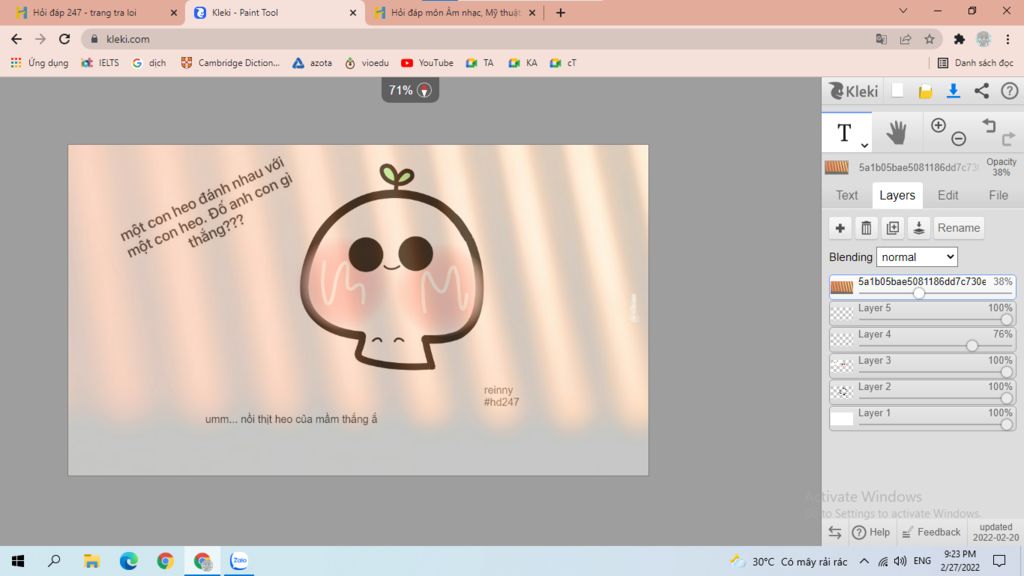Share the drawing with share icon
The height and width of the screenshot is (576, 1024).
(982, 91)
